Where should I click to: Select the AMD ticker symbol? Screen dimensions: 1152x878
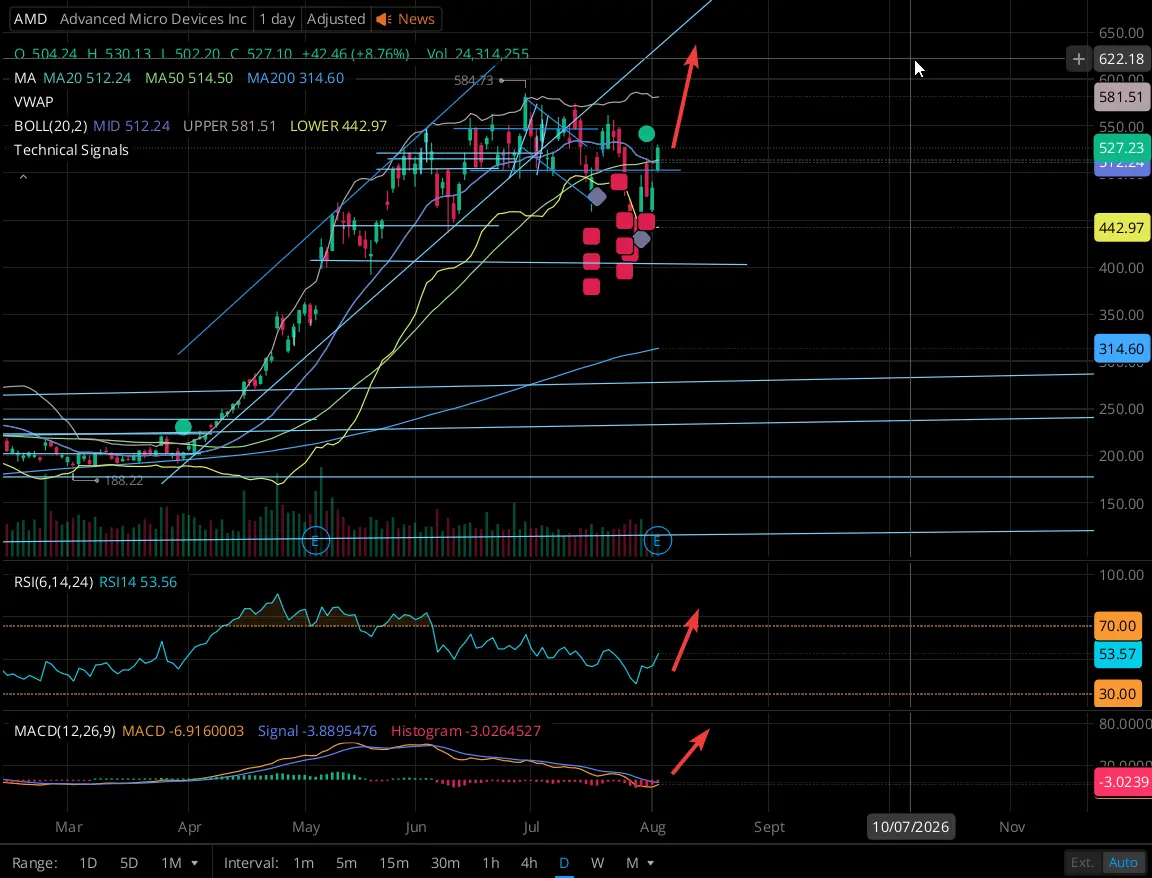(x=30, y=19)
